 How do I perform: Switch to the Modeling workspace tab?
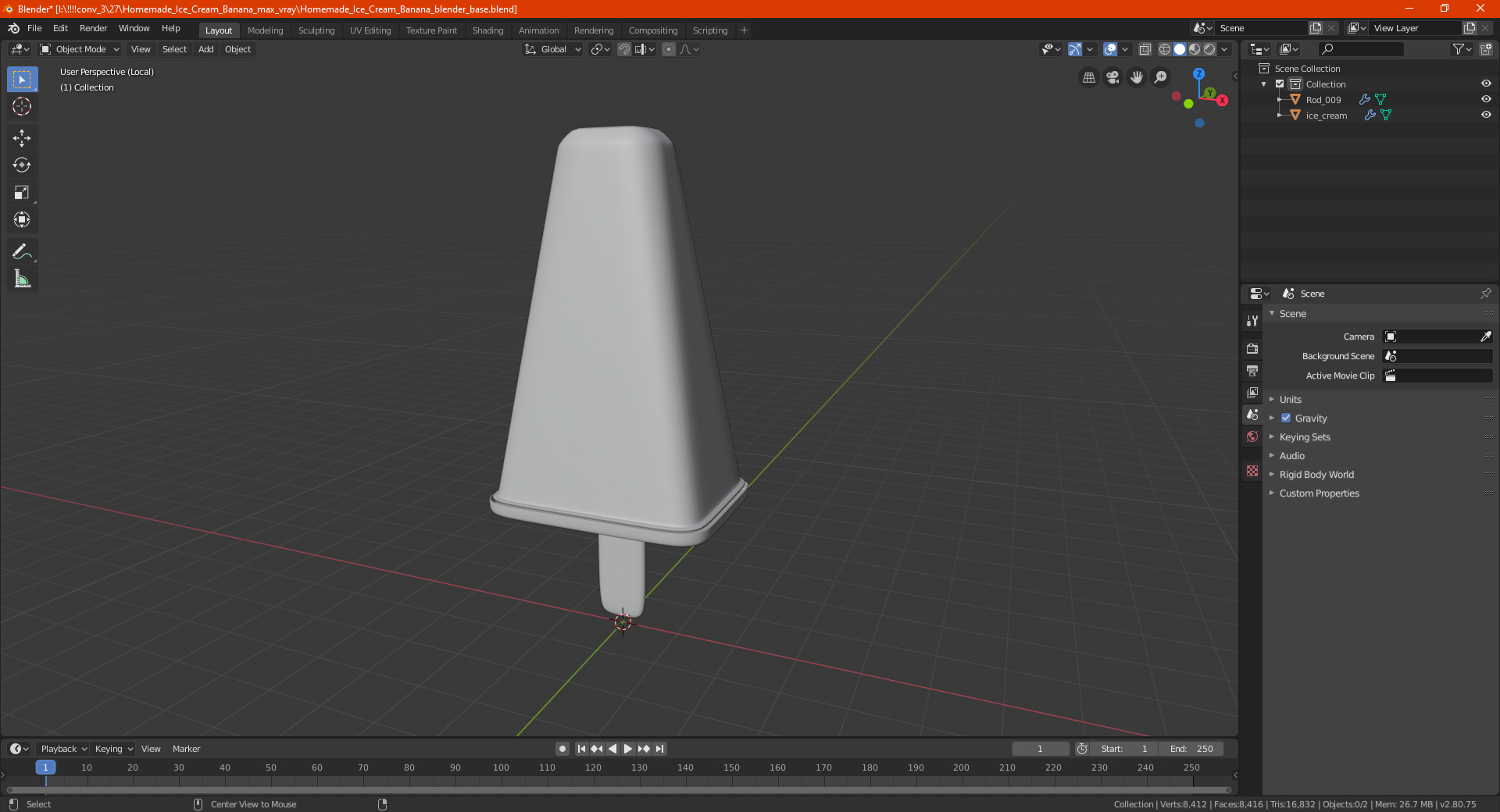click(265, 30)
